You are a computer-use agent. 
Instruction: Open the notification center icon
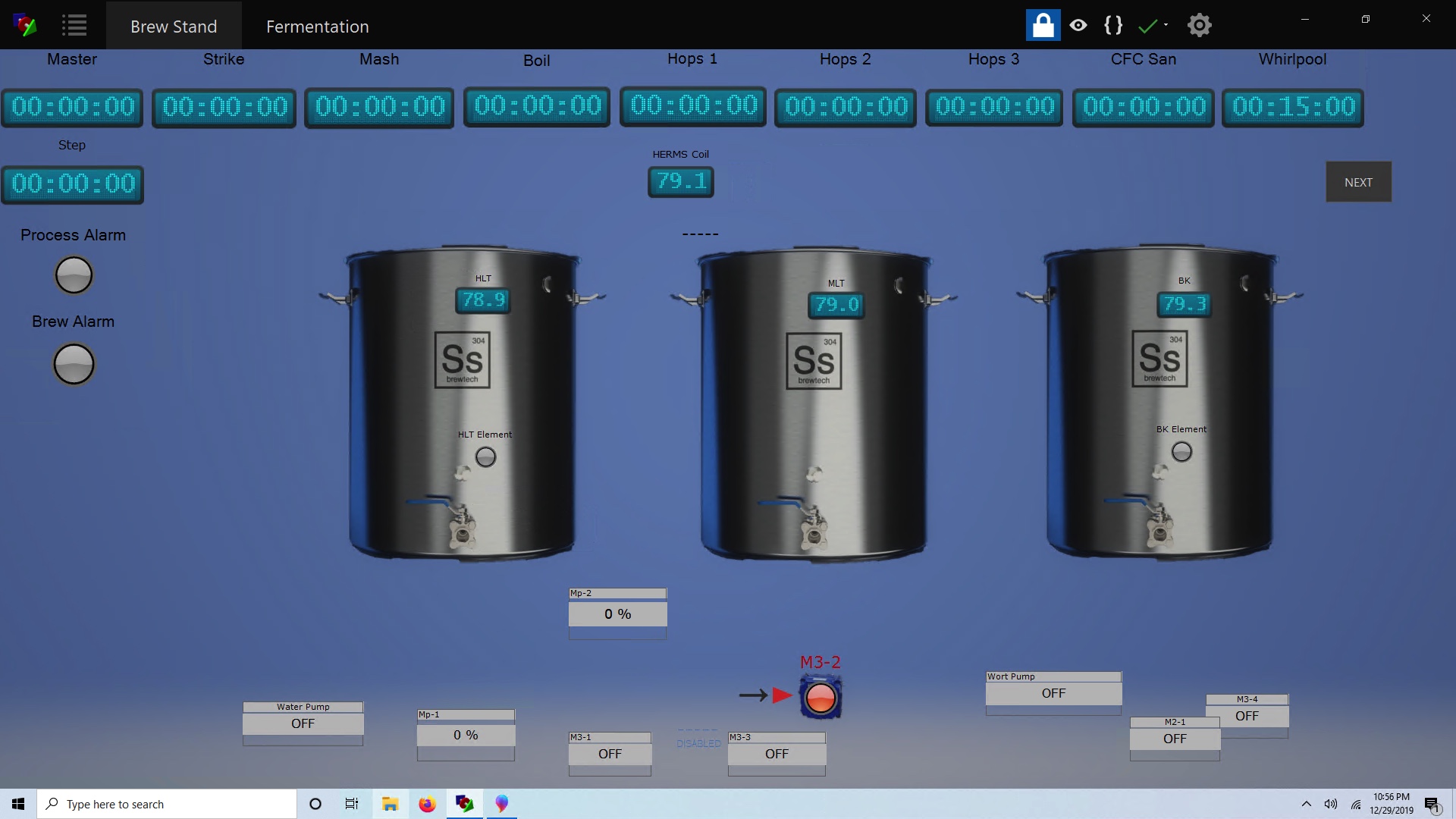coord(1432,805)
